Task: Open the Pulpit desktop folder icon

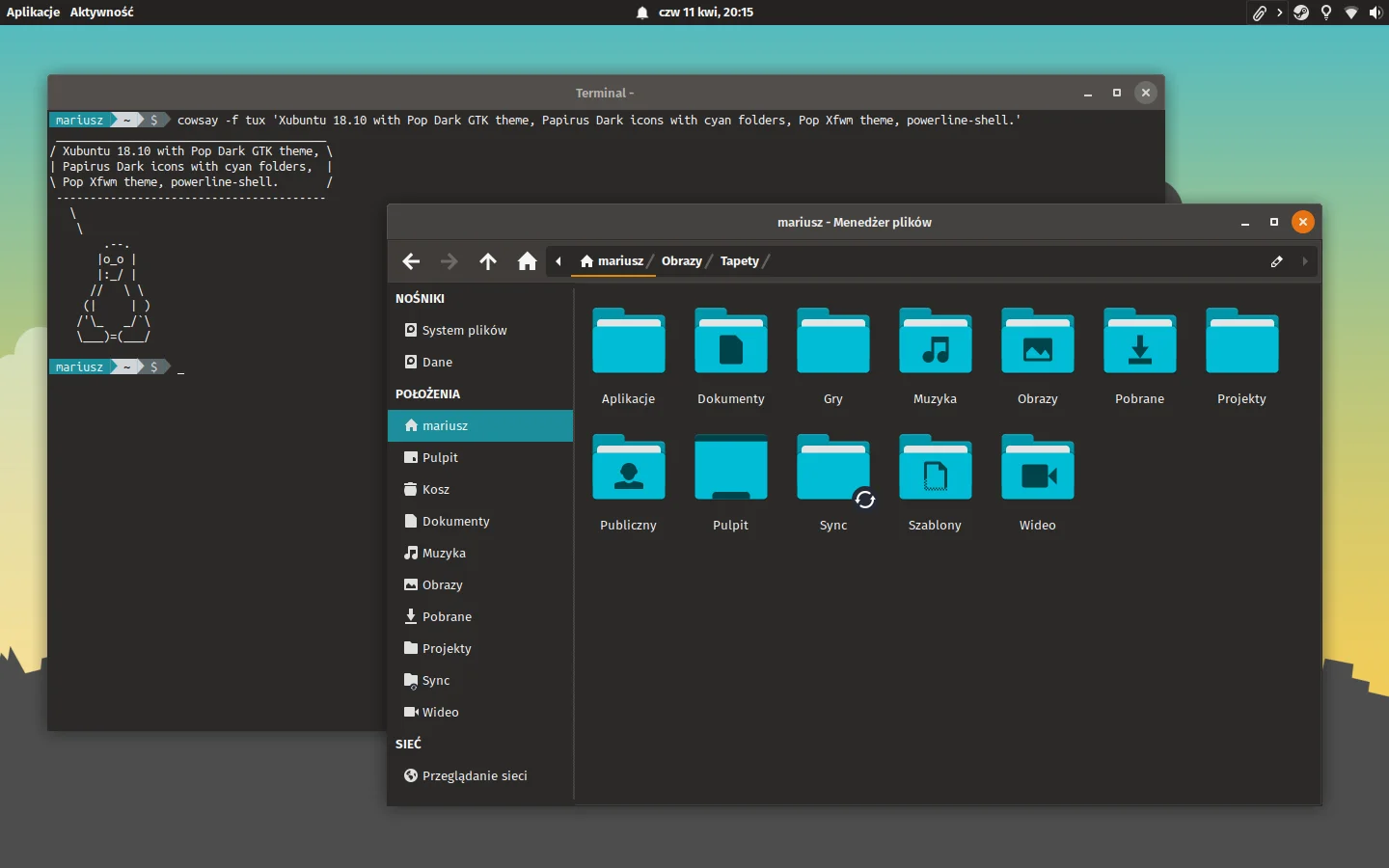Action: pos(731,467)
